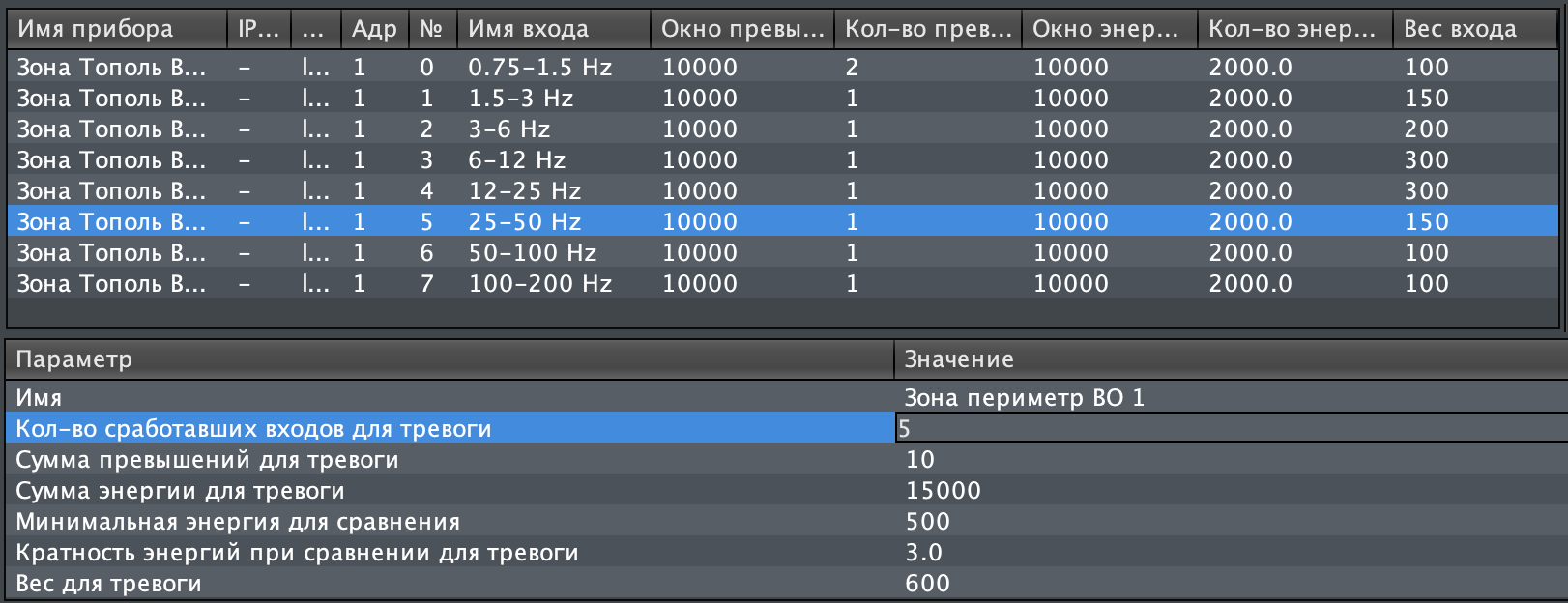
Task: Click the Зона периметр ВО 1 name value
Action: 1024,398
